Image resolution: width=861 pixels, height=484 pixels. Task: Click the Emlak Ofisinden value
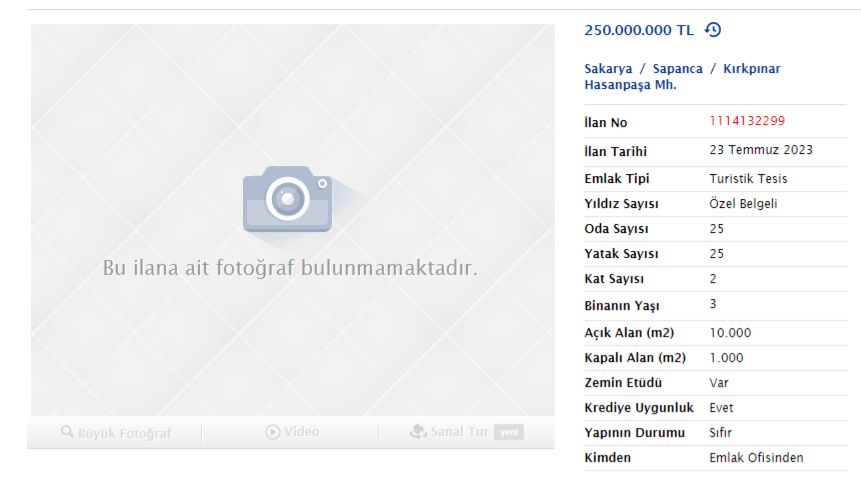[756, 458]
